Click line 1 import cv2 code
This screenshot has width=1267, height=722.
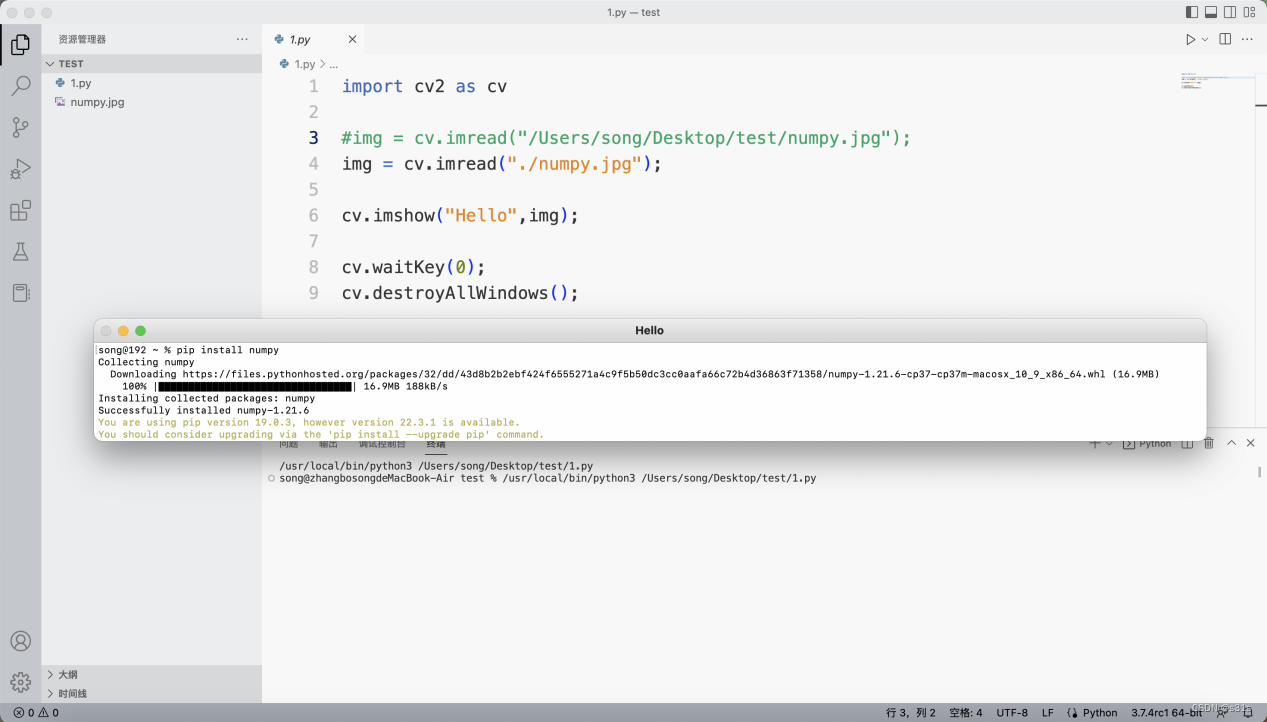(x=424, y=86)
